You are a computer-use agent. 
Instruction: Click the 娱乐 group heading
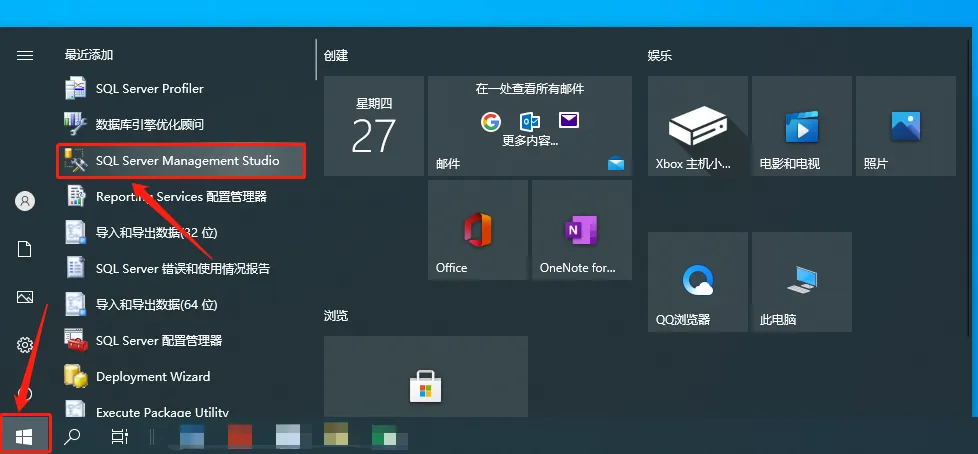(x=660, y=56)
